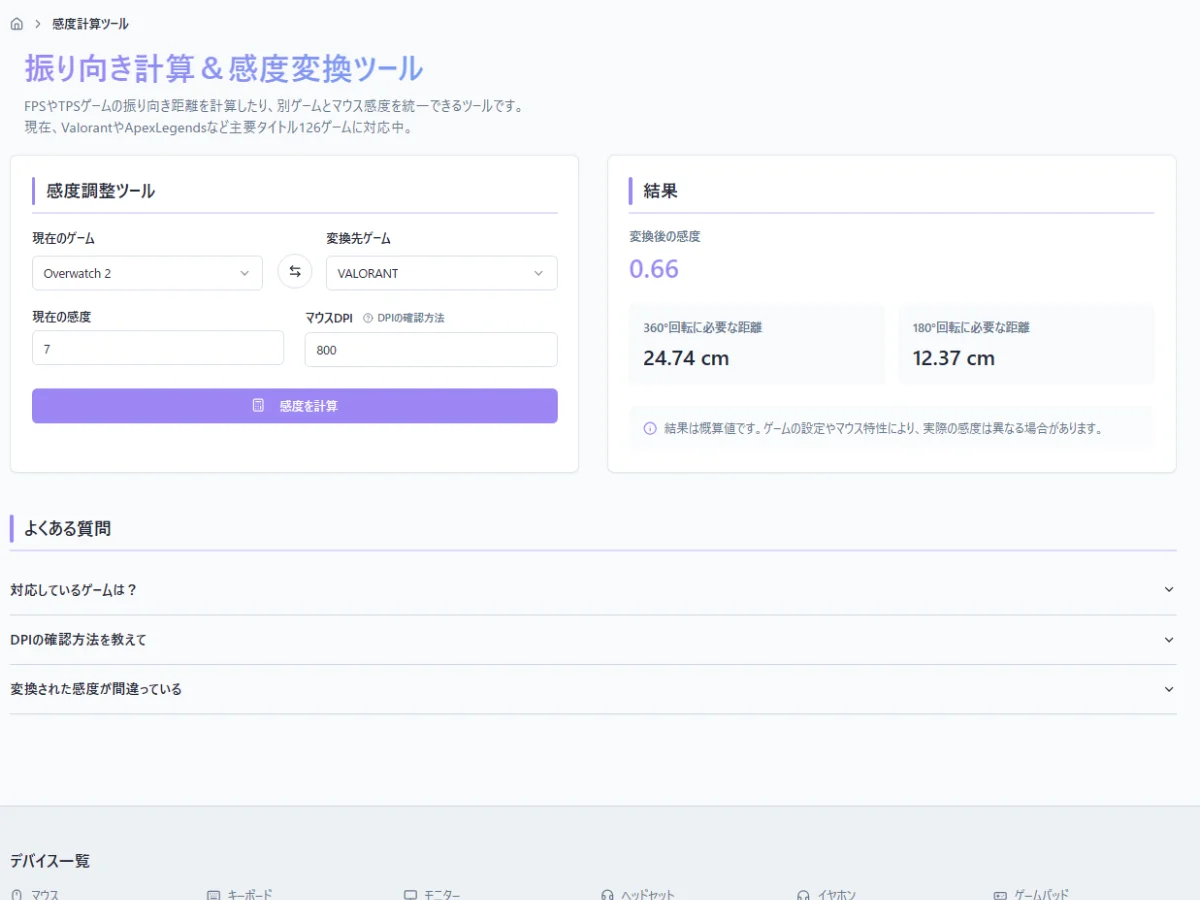Open the VALORANT target game dropdown
The image size is (1200, 900).
[441, 273]
